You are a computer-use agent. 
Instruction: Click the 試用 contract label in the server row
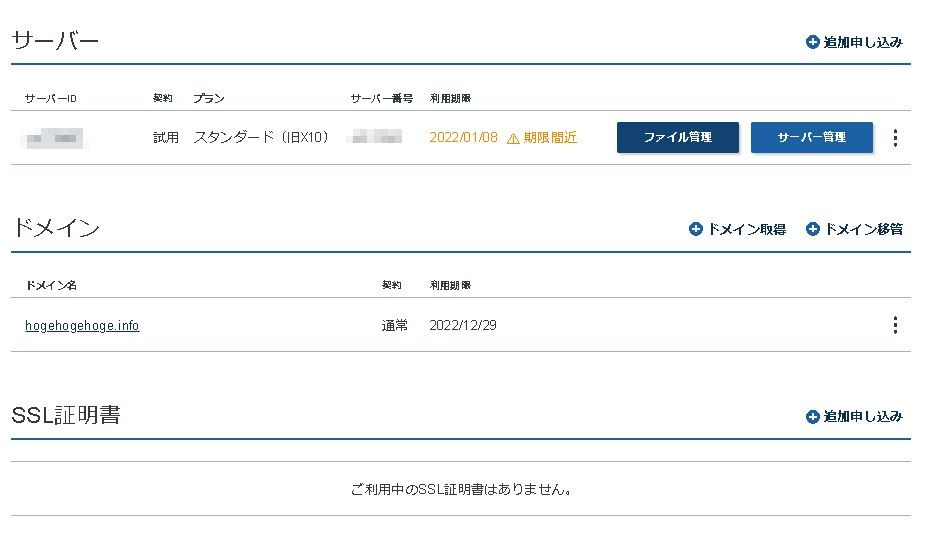[166, 138]
